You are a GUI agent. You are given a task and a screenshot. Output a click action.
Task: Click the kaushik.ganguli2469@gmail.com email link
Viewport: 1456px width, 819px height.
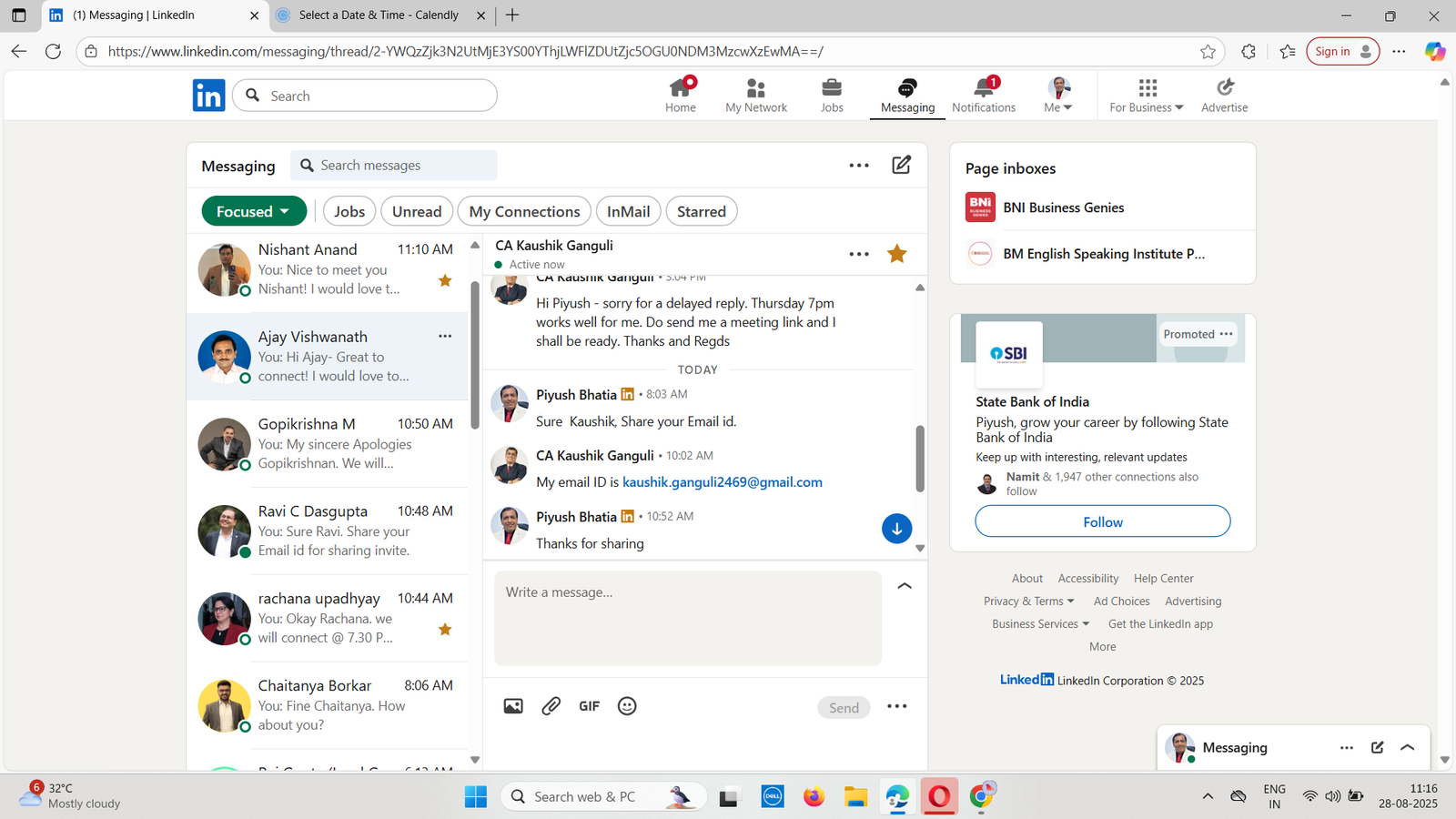(x=722, y=482)
